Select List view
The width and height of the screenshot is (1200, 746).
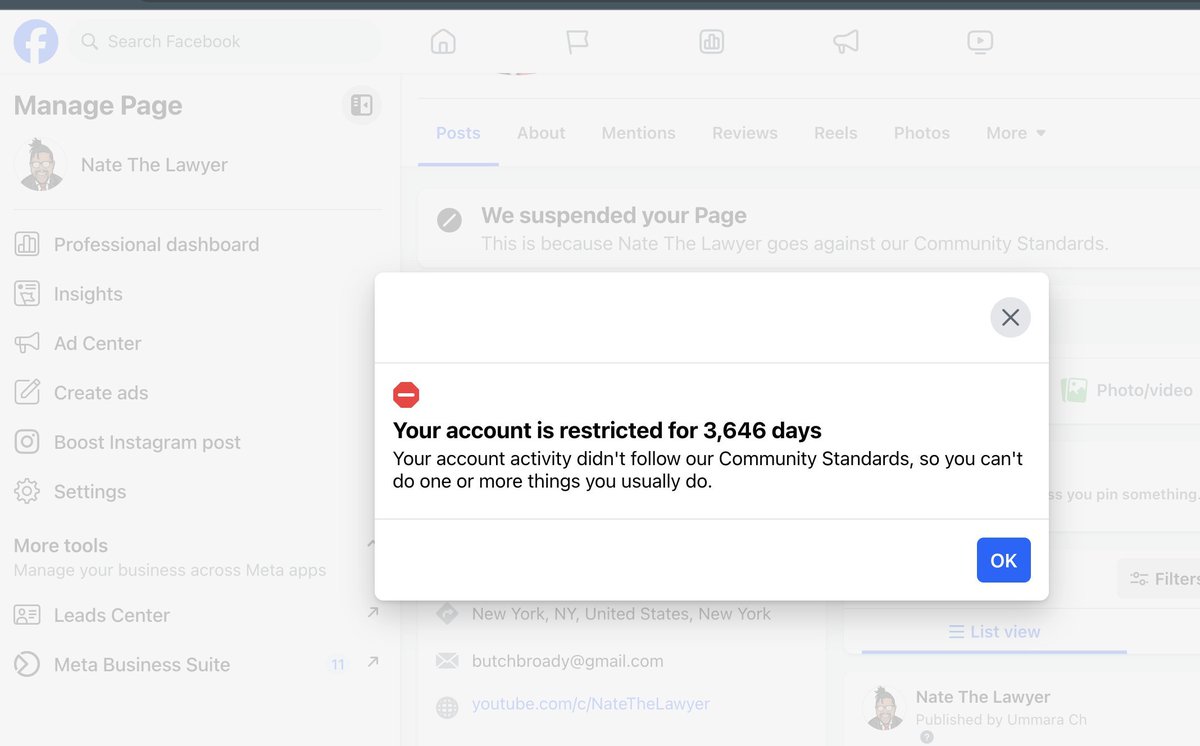pos(995,632)
